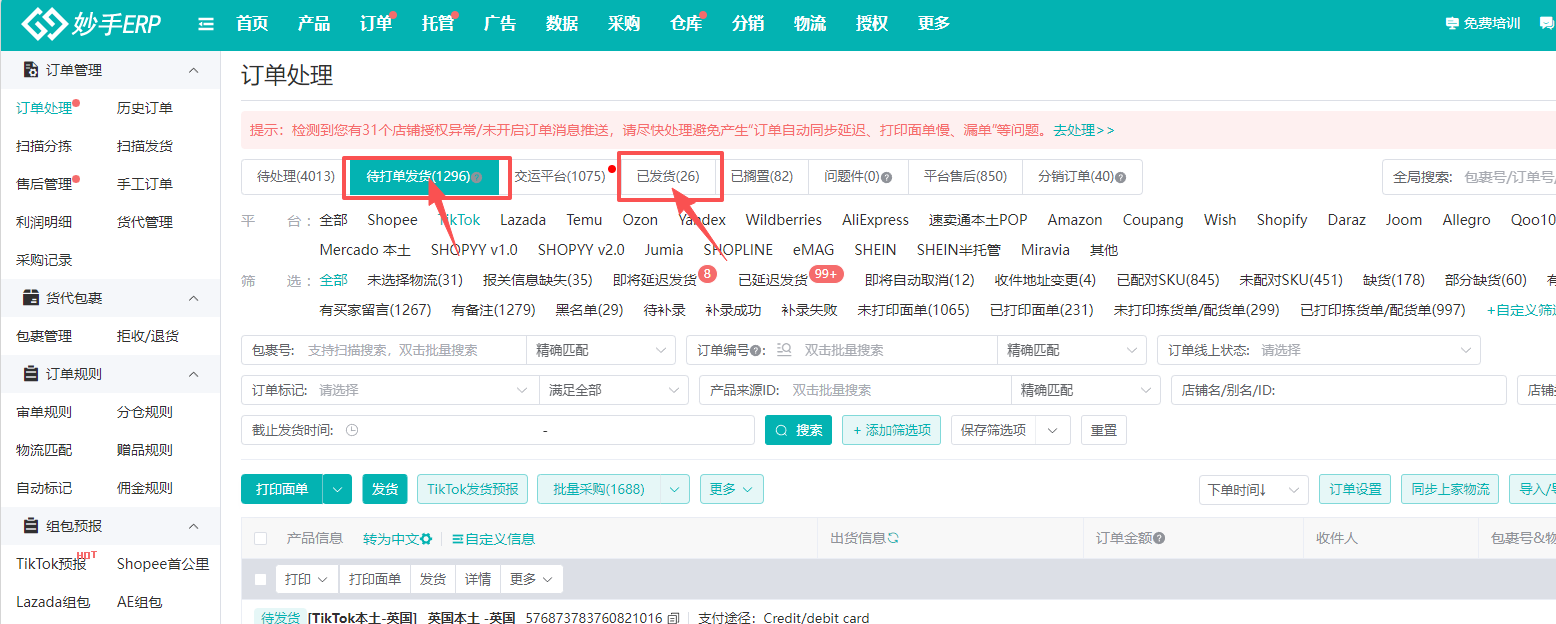Click the sidebar collapse hamburger icon
1556x624 pixels.
click(206, 24)
